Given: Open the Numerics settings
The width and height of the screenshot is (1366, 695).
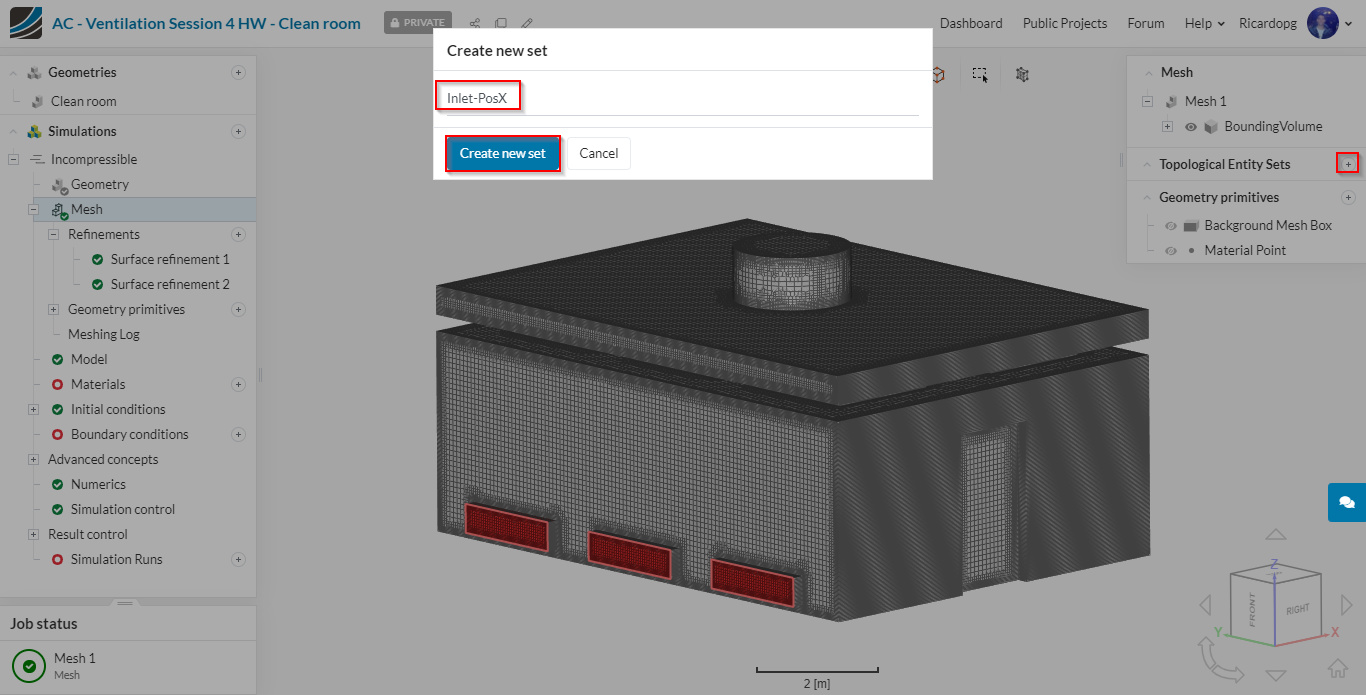Looking at the screenshot, I should click(x=98, y=484).
